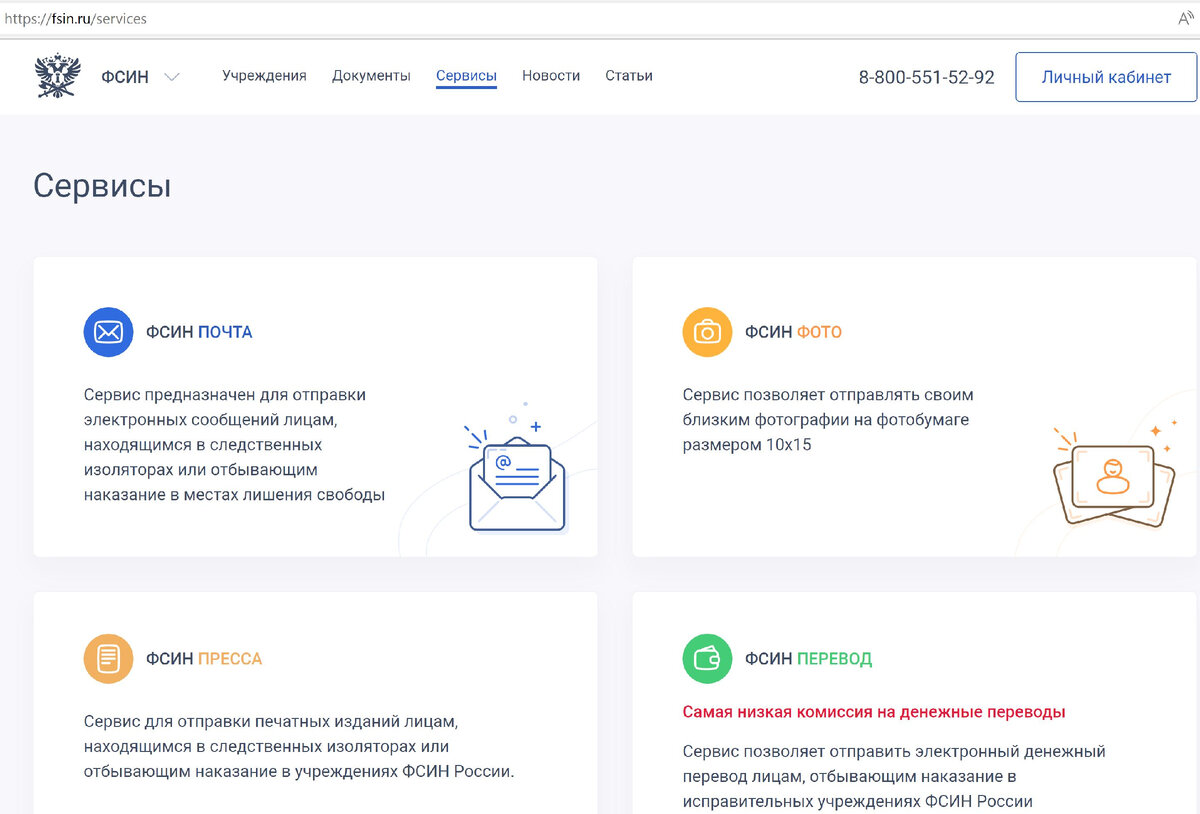Select the Сервисы tab in navigation
Image resolution: width=1200 pixels, height=814 pixels.
click(x=466, y=76)
